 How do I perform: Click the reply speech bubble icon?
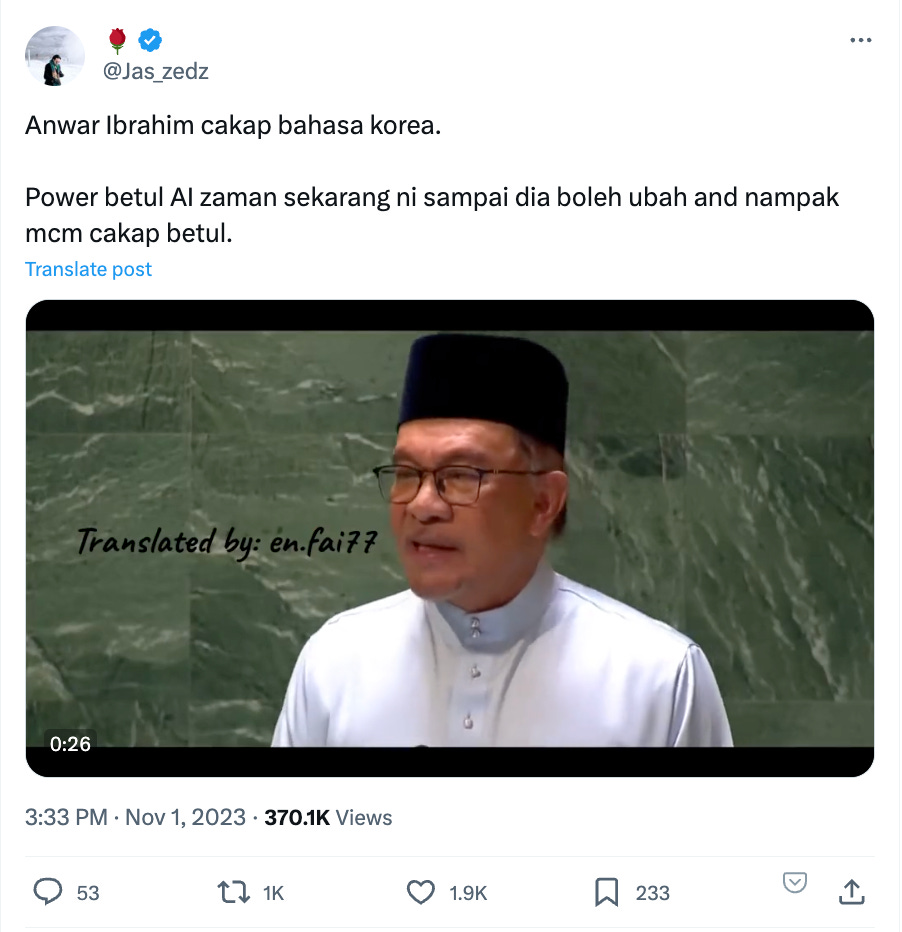point(48,892)
